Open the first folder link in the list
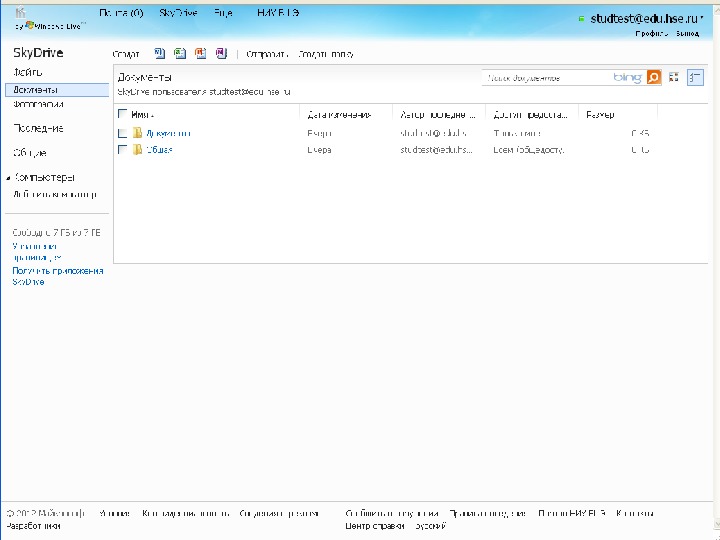The image size is (720, 540). [x=168, y=134]
